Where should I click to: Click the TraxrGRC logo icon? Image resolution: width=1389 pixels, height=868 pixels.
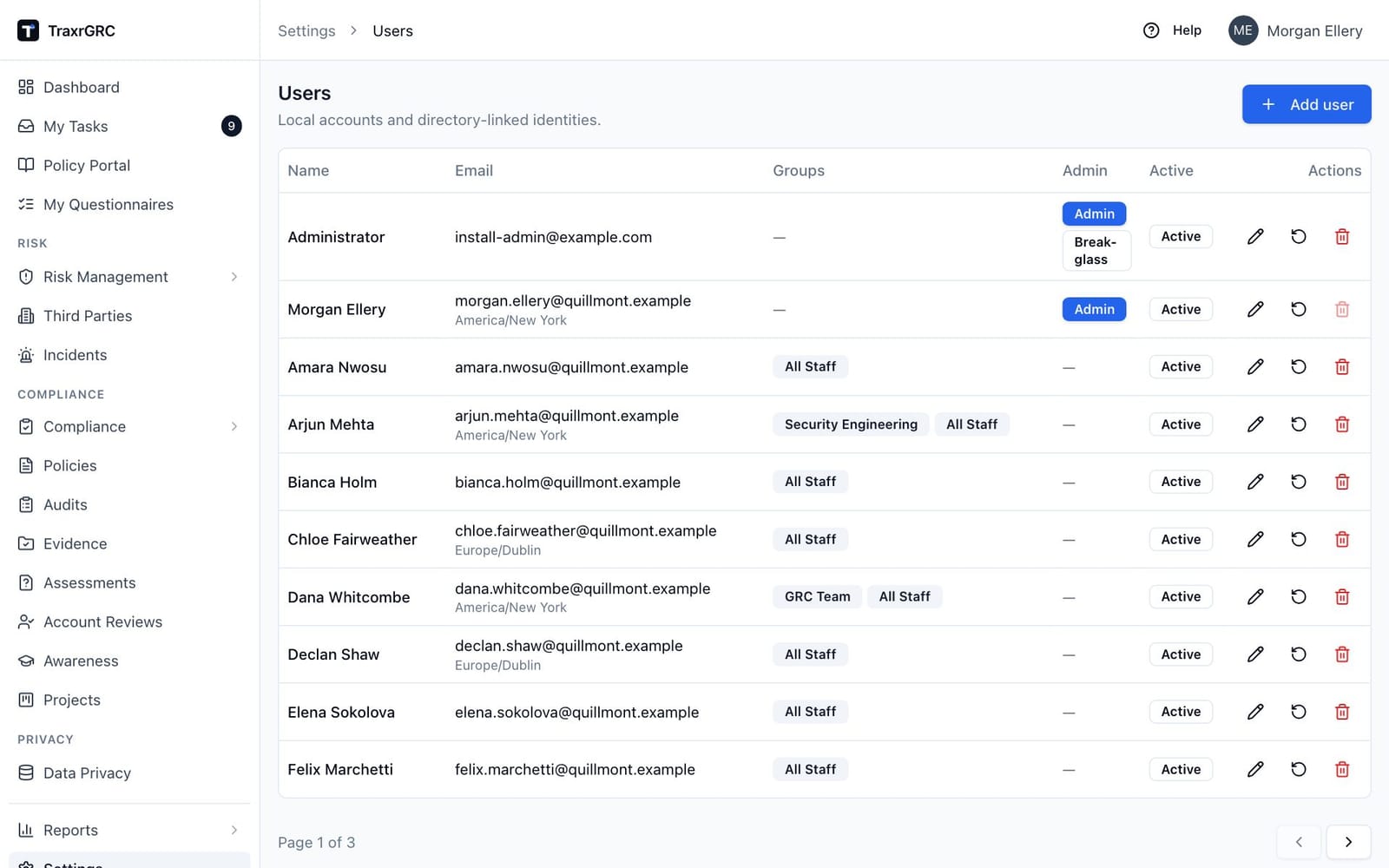(28, 30)
